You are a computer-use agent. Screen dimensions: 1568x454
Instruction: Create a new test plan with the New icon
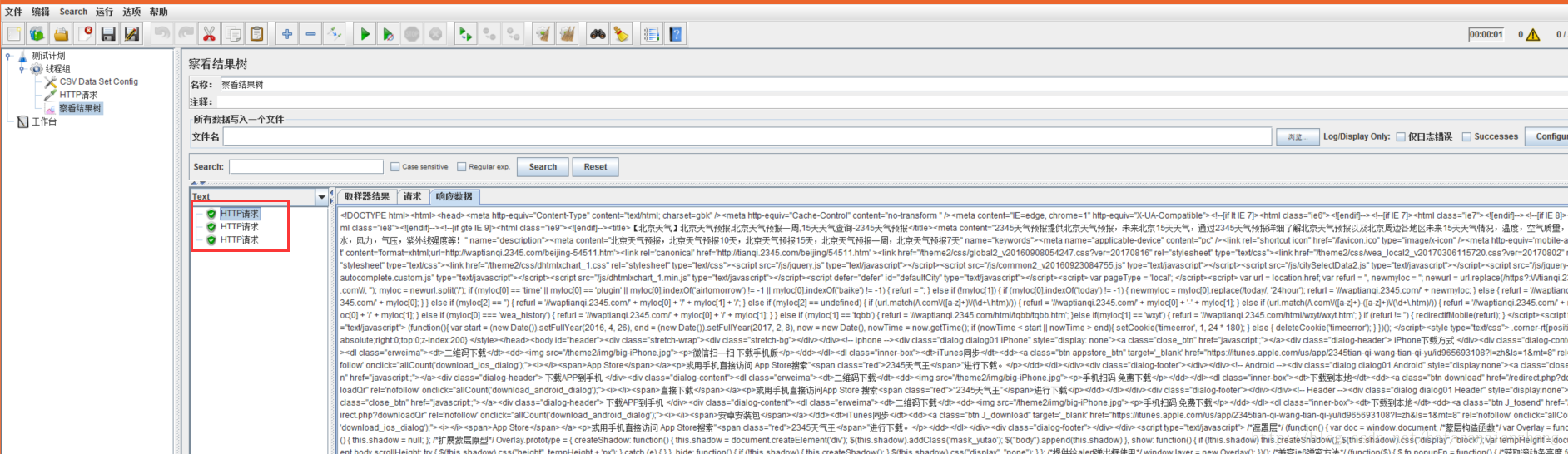click(x=13, y=34)
